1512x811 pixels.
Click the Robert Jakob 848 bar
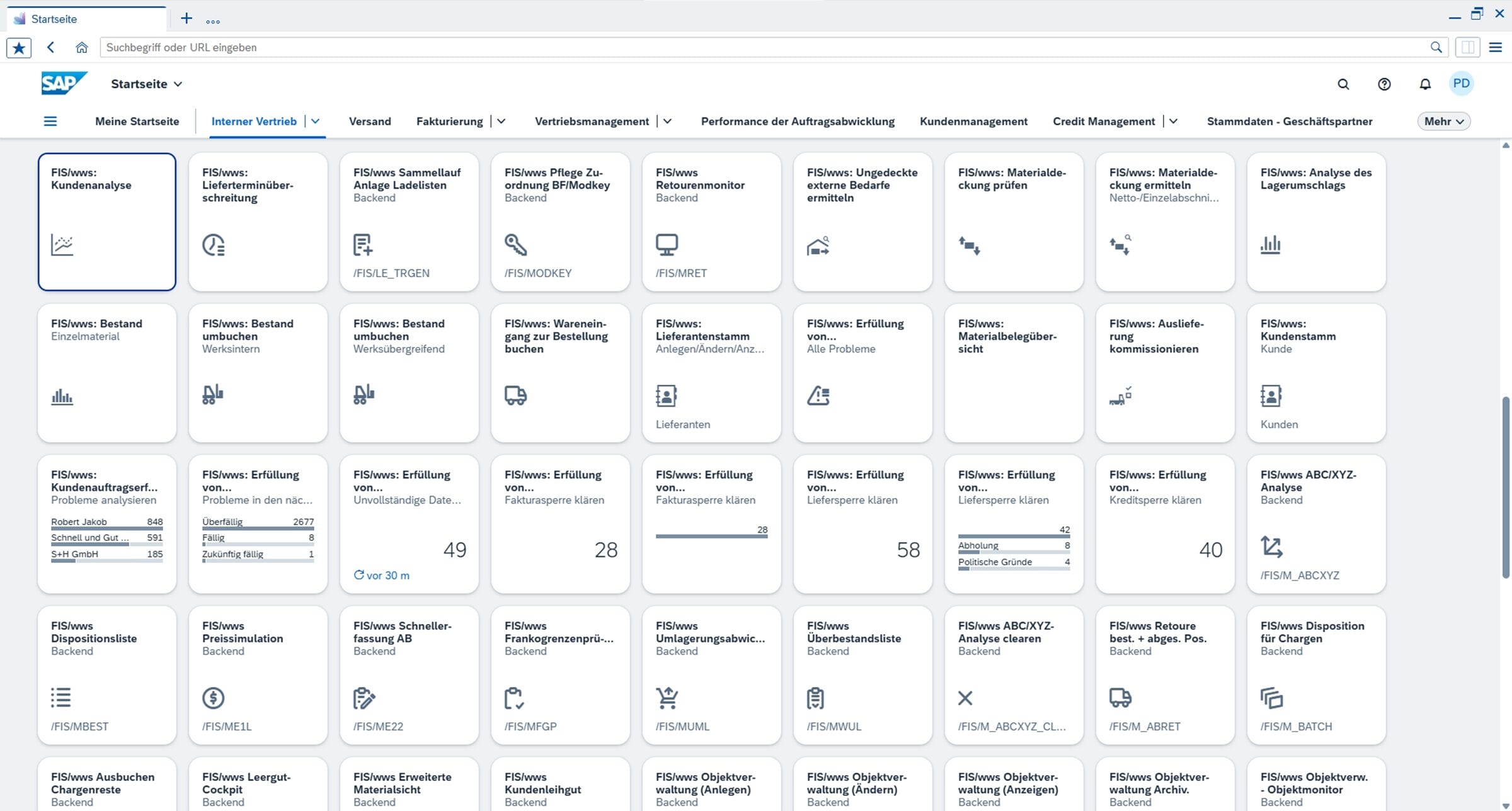(x=106, y=523)
